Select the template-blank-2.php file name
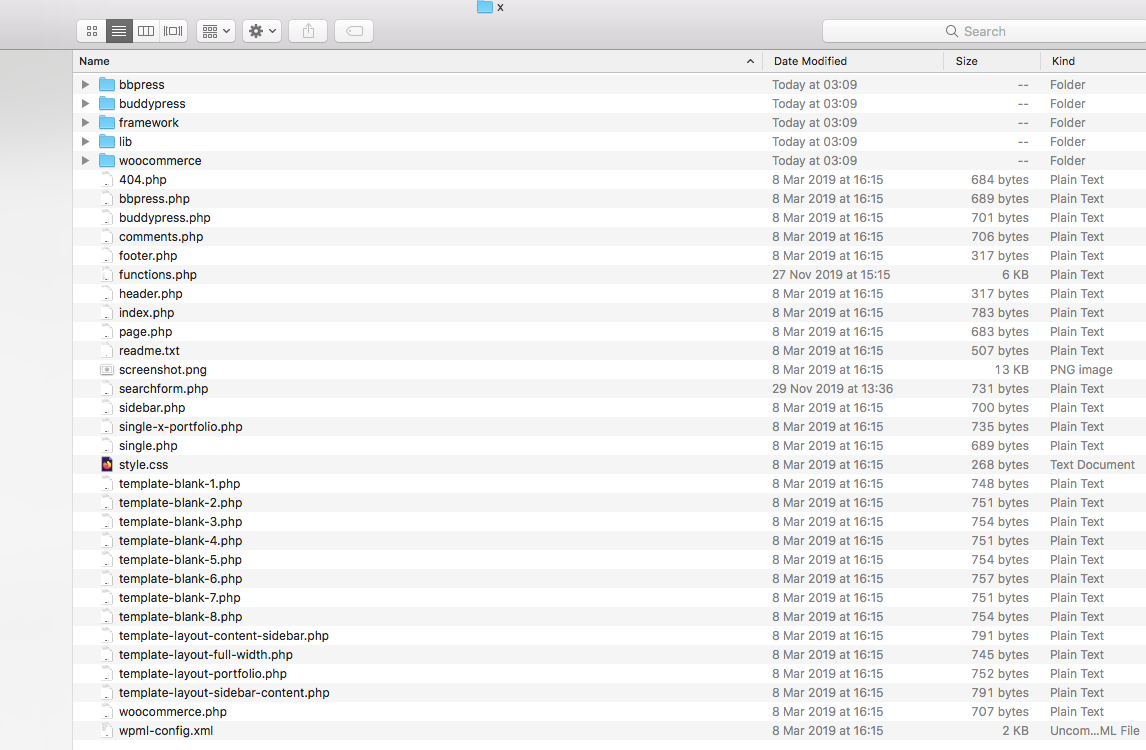1146x750 pixels. (x=181, y=503)
